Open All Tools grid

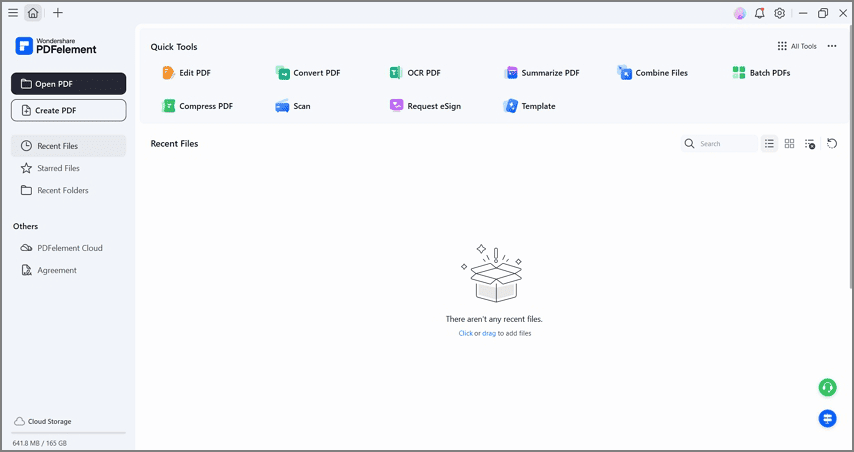pos(797,46)
